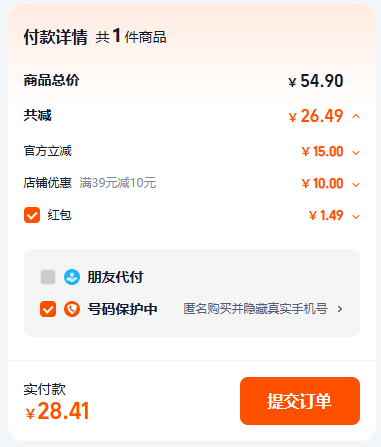Click the 满39元减10元 coupon description
Screen dimensions: 381x447
[x=118, y=183]
